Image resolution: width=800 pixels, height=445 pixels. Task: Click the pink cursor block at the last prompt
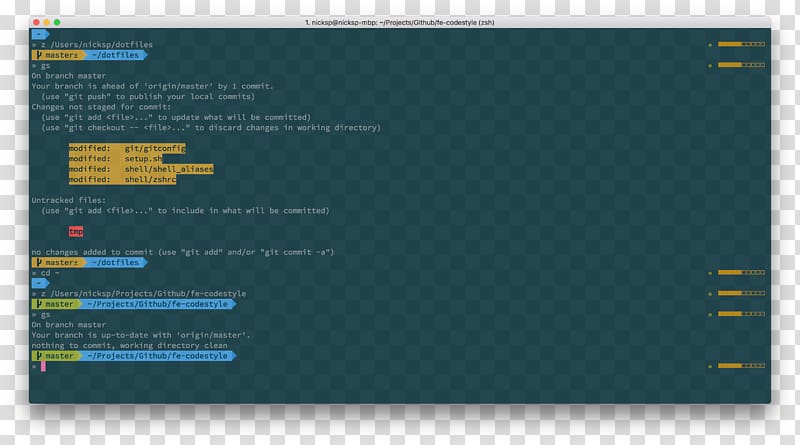[x=43, y=366]
